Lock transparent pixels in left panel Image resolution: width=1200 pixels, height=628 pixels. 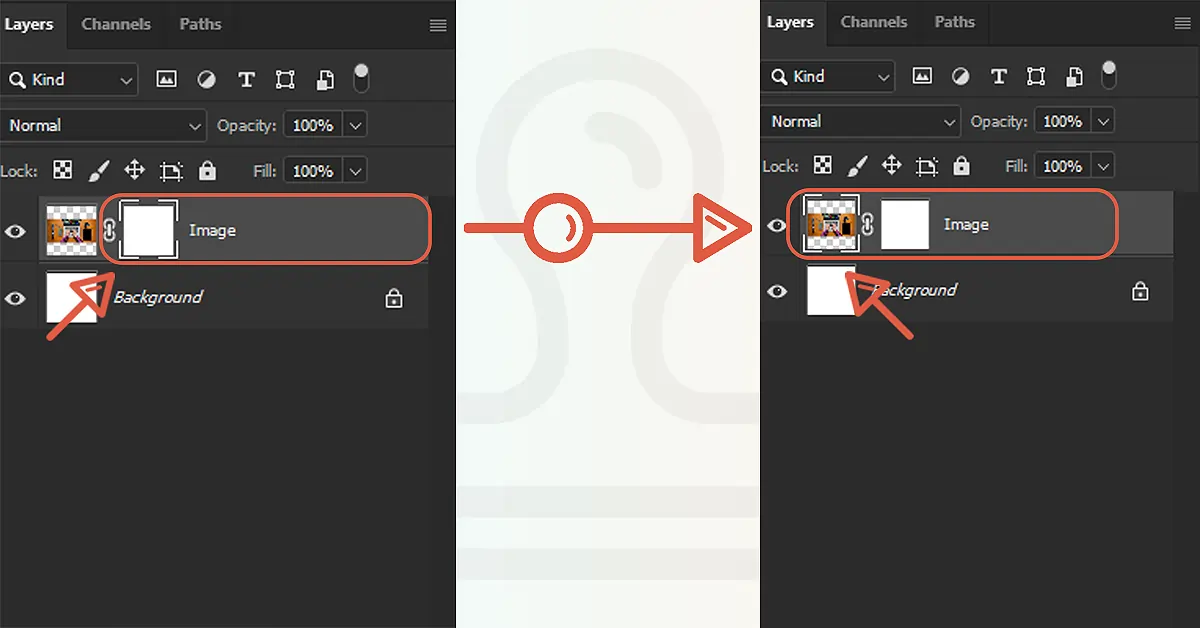coord(62,171)
